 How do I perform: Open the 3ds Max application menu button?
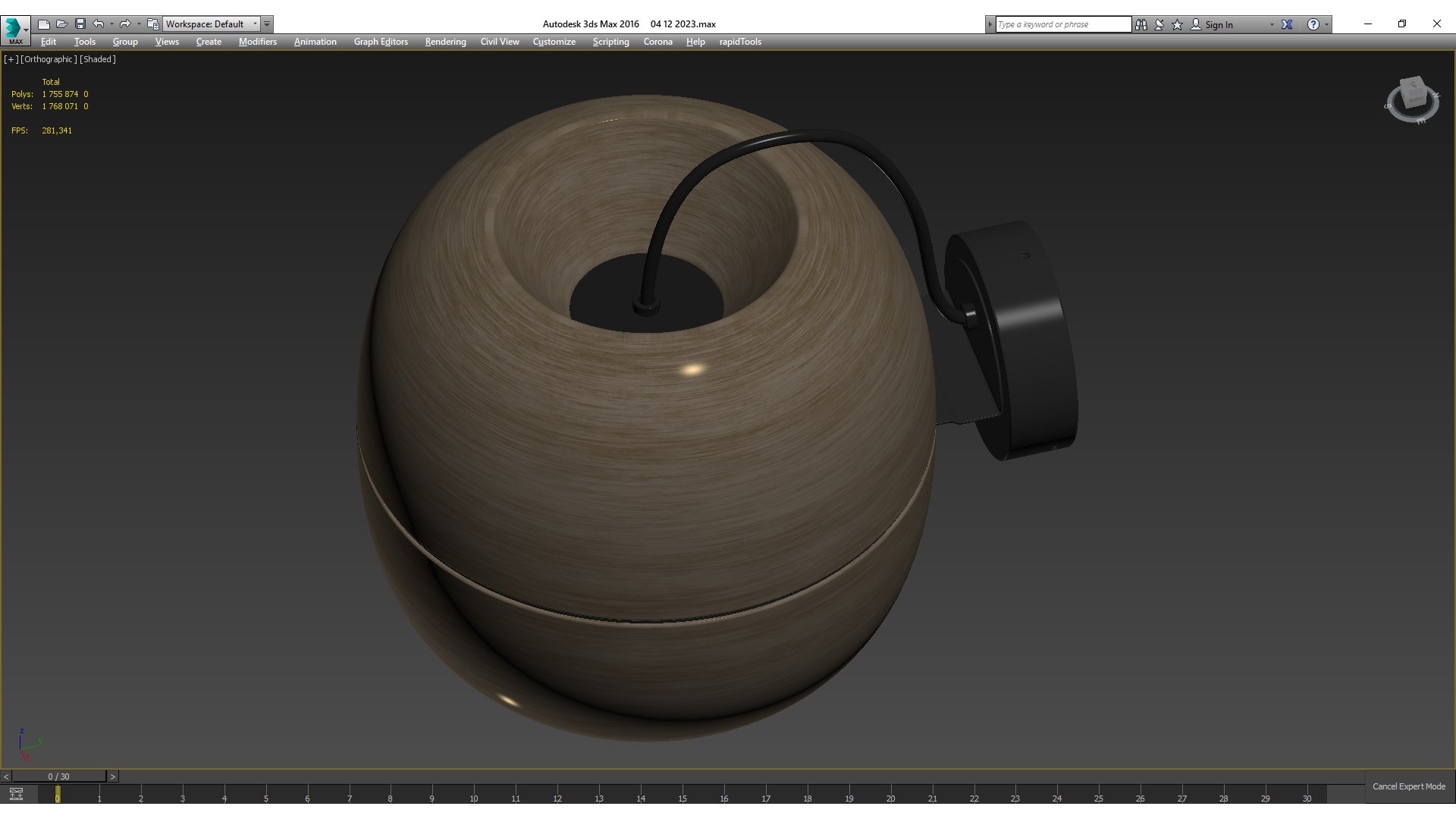(x=15, y=30)
